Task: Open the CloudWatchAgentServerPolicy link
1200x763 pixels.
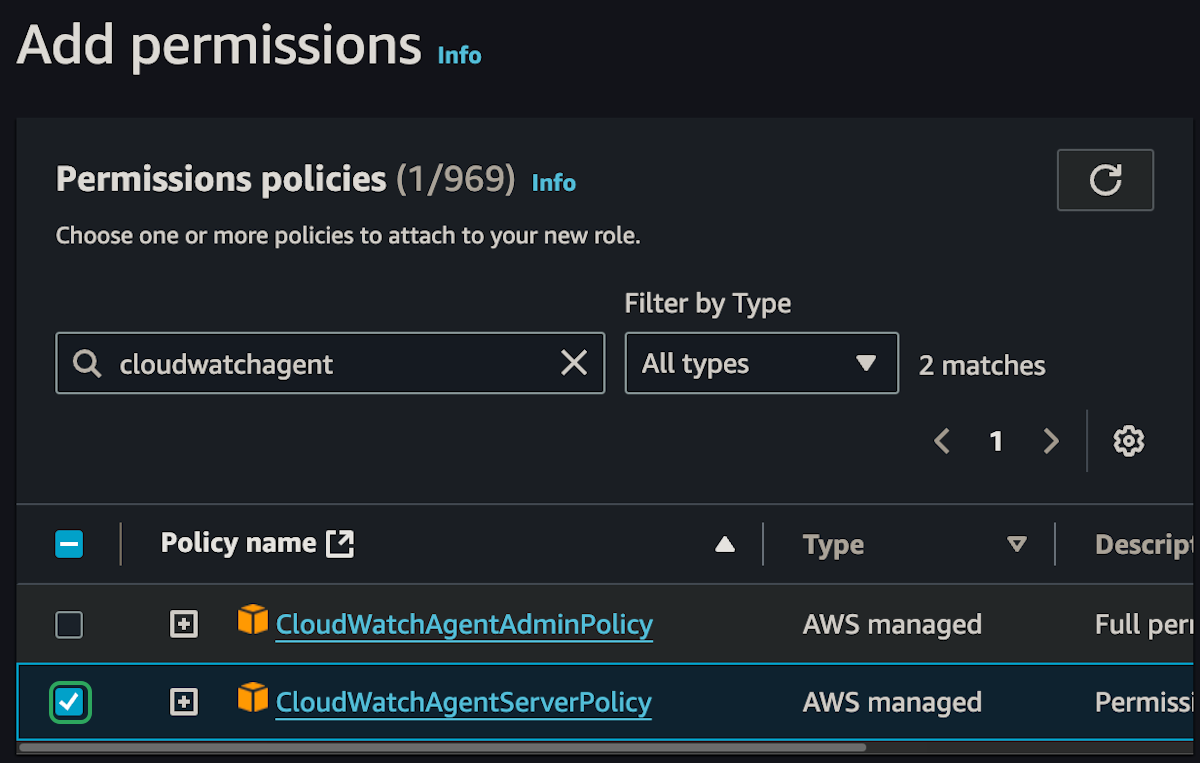Action: point(464,702)
